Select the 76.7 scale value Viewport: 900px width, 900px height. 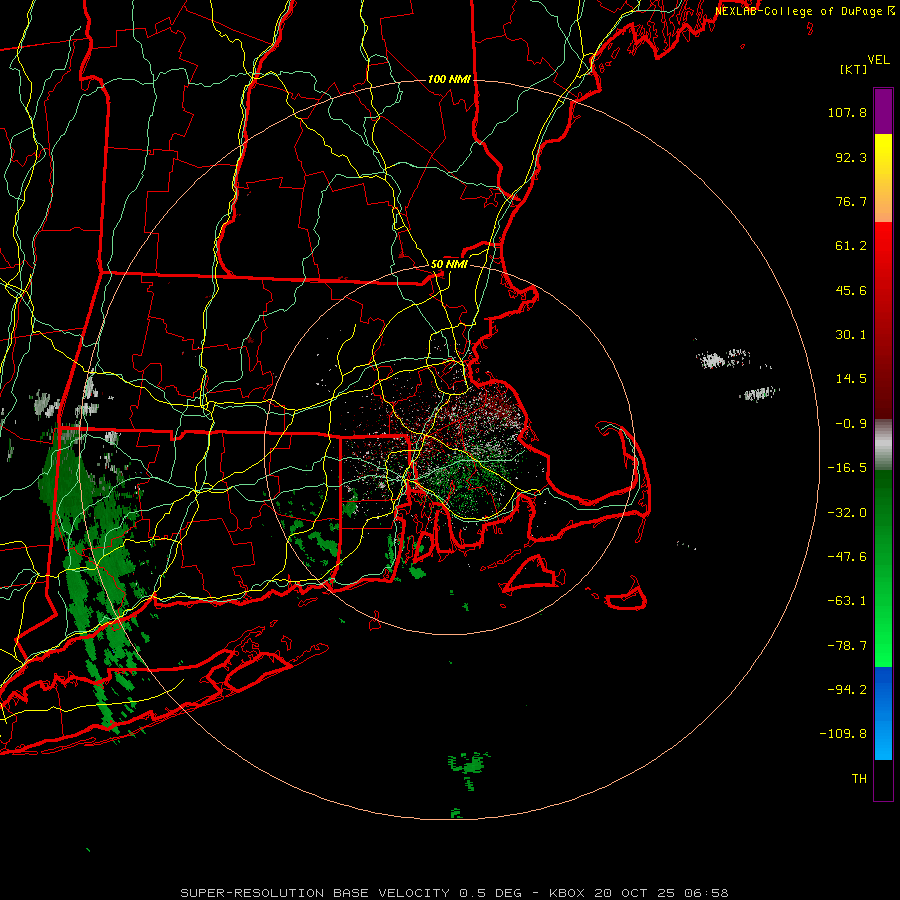coord(851,201)
